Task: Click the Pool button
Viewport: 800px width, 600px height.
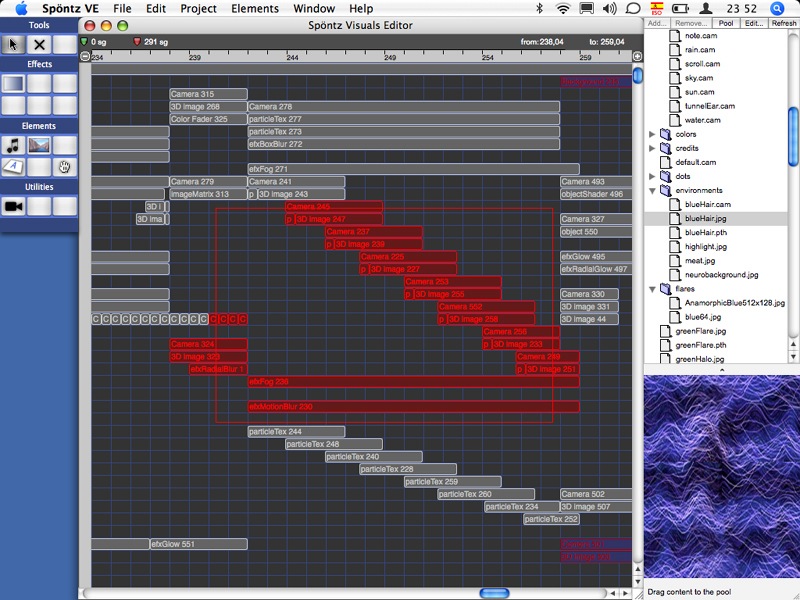Action: [726, 23]
